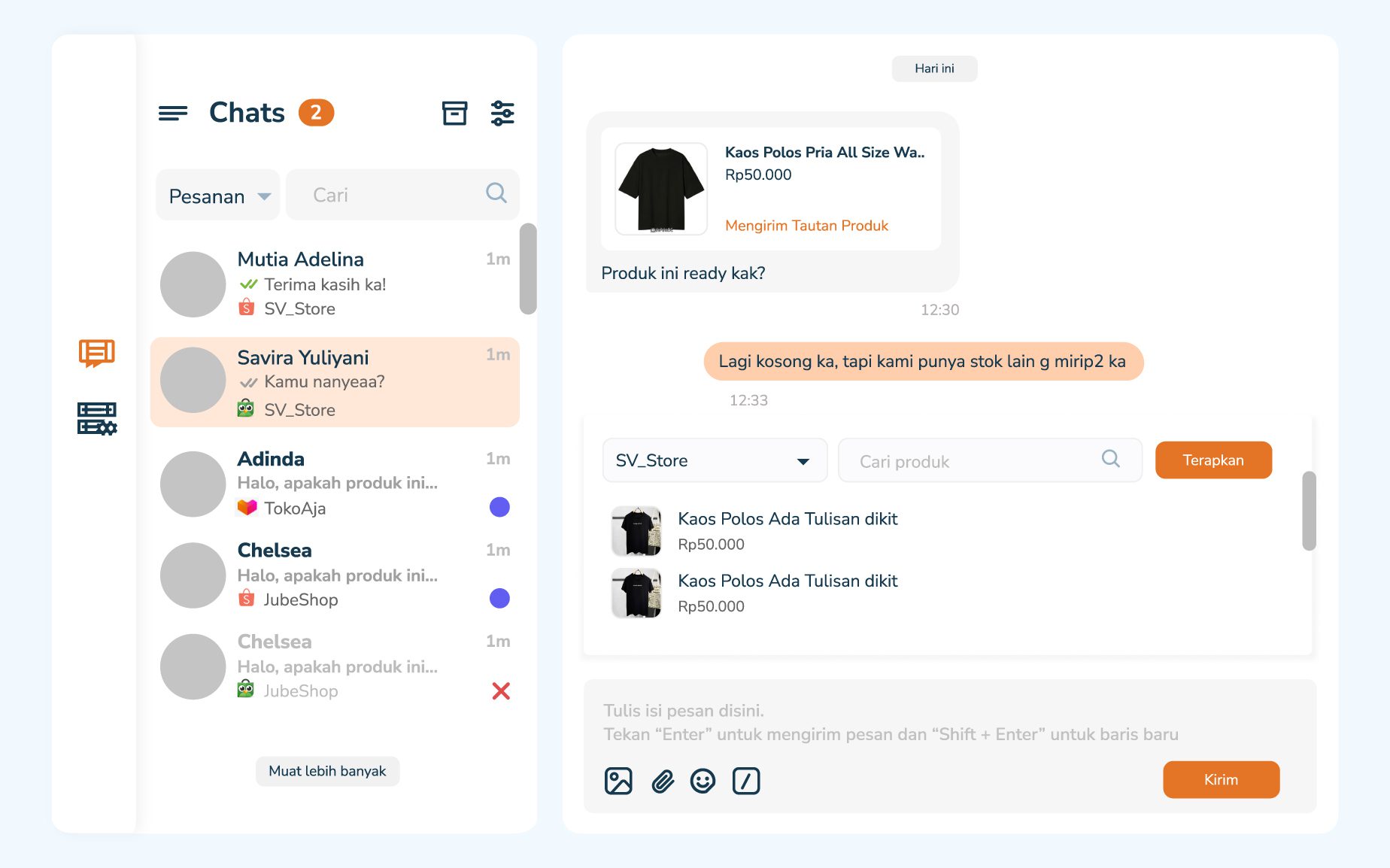Viewport: 1390px width, 868px height.
Task: Click Muat lebih banyak button
Action: point(327,771)
